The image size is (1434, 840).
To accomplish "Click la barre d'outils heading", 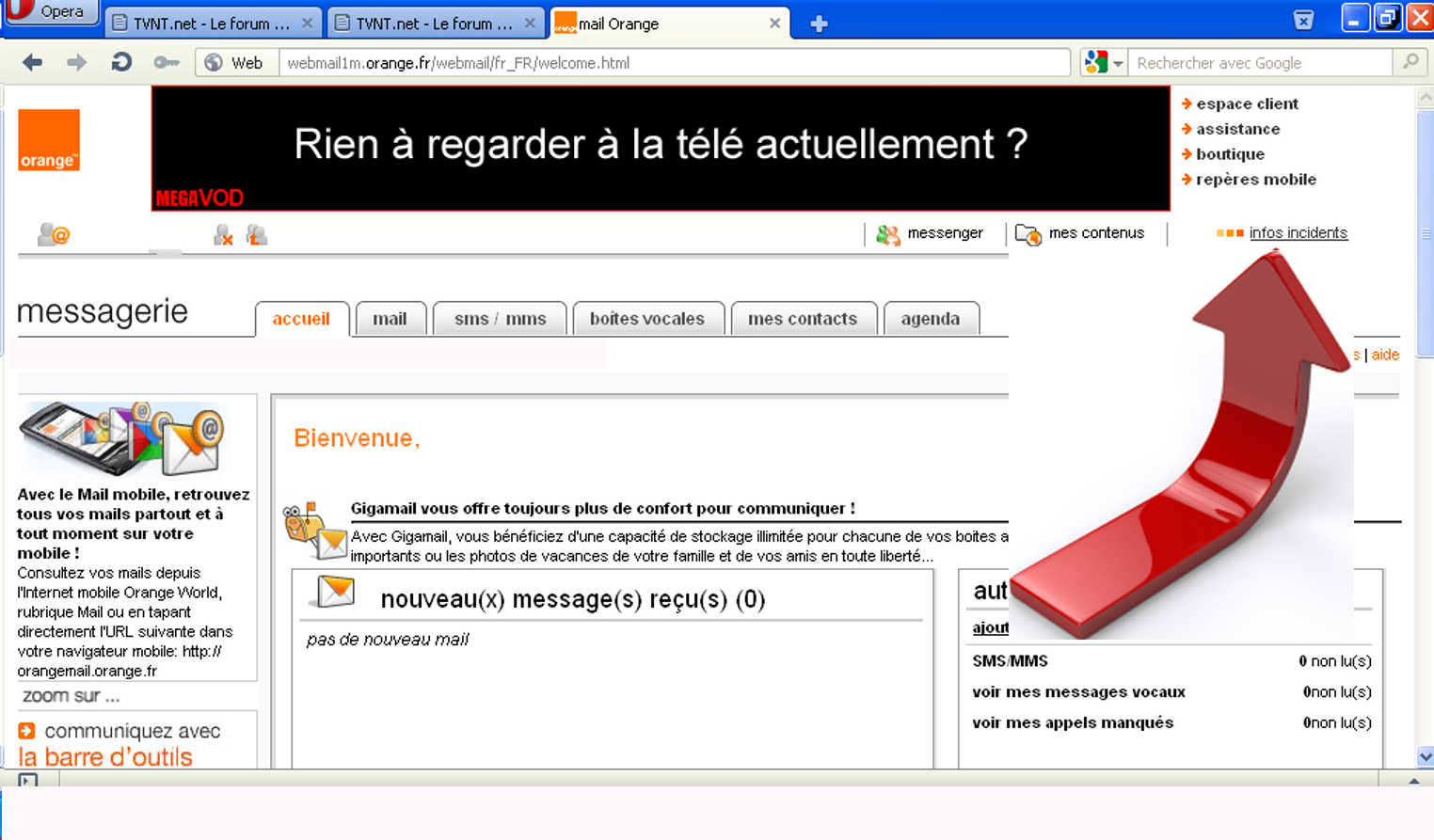I will [x=105, y=757].
